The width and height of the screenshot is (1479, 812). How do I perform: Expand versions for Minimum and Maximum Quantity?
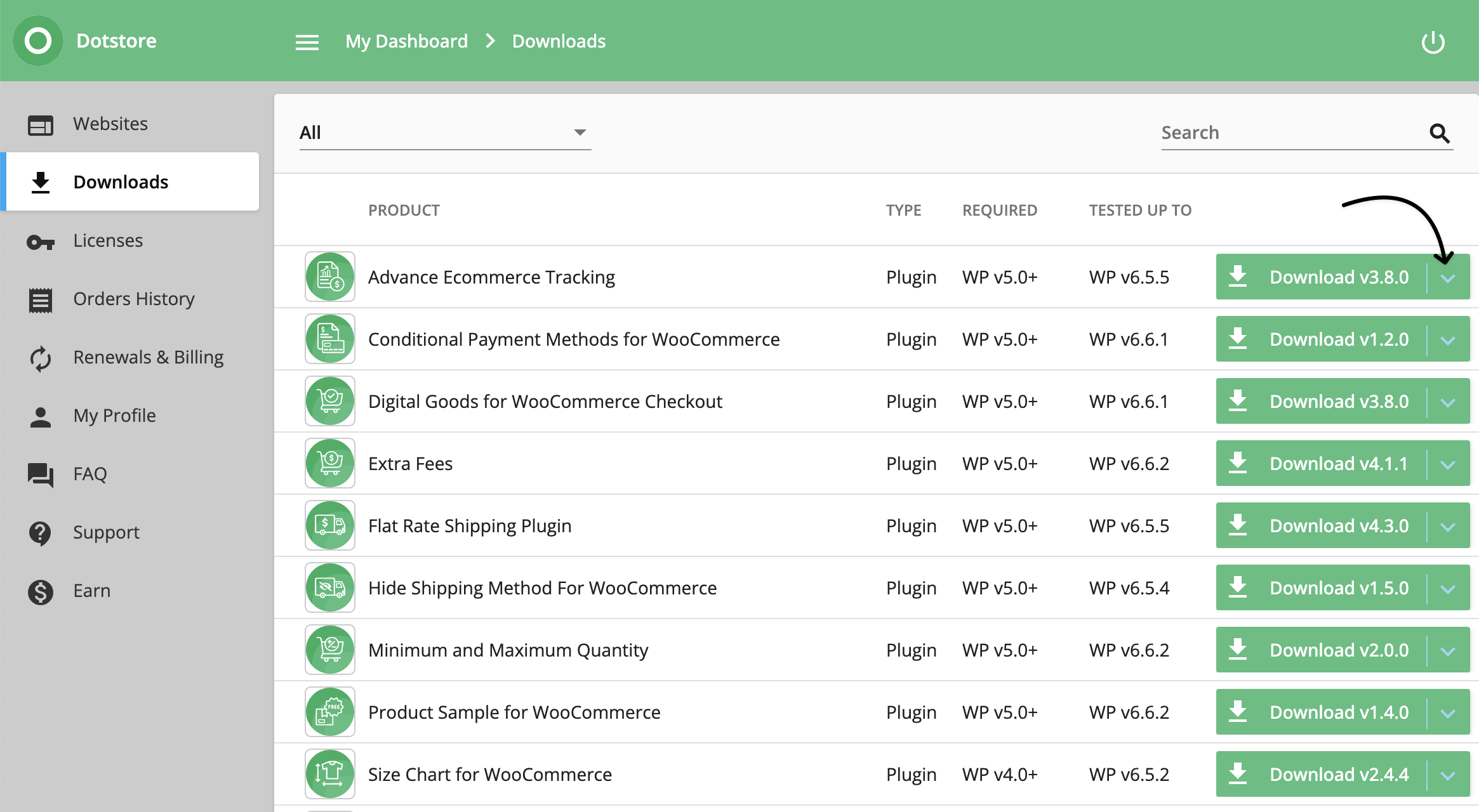(1448, 650)
